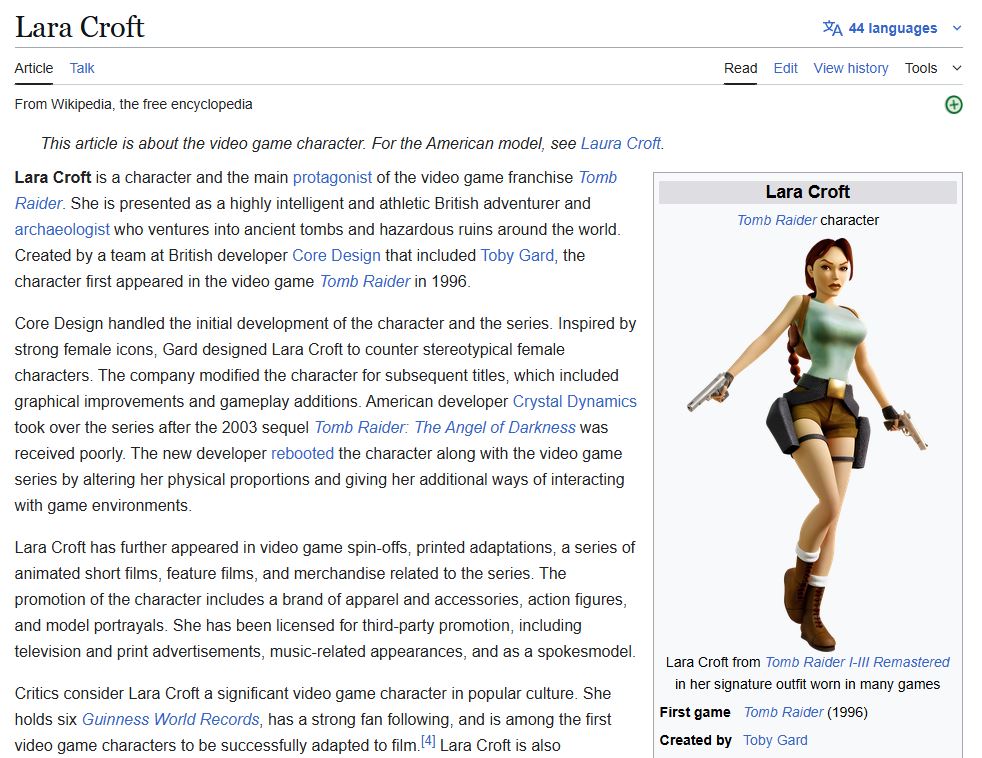Click the archaeologist link
The height and width of the screenshot is (758, 982).
61,229
